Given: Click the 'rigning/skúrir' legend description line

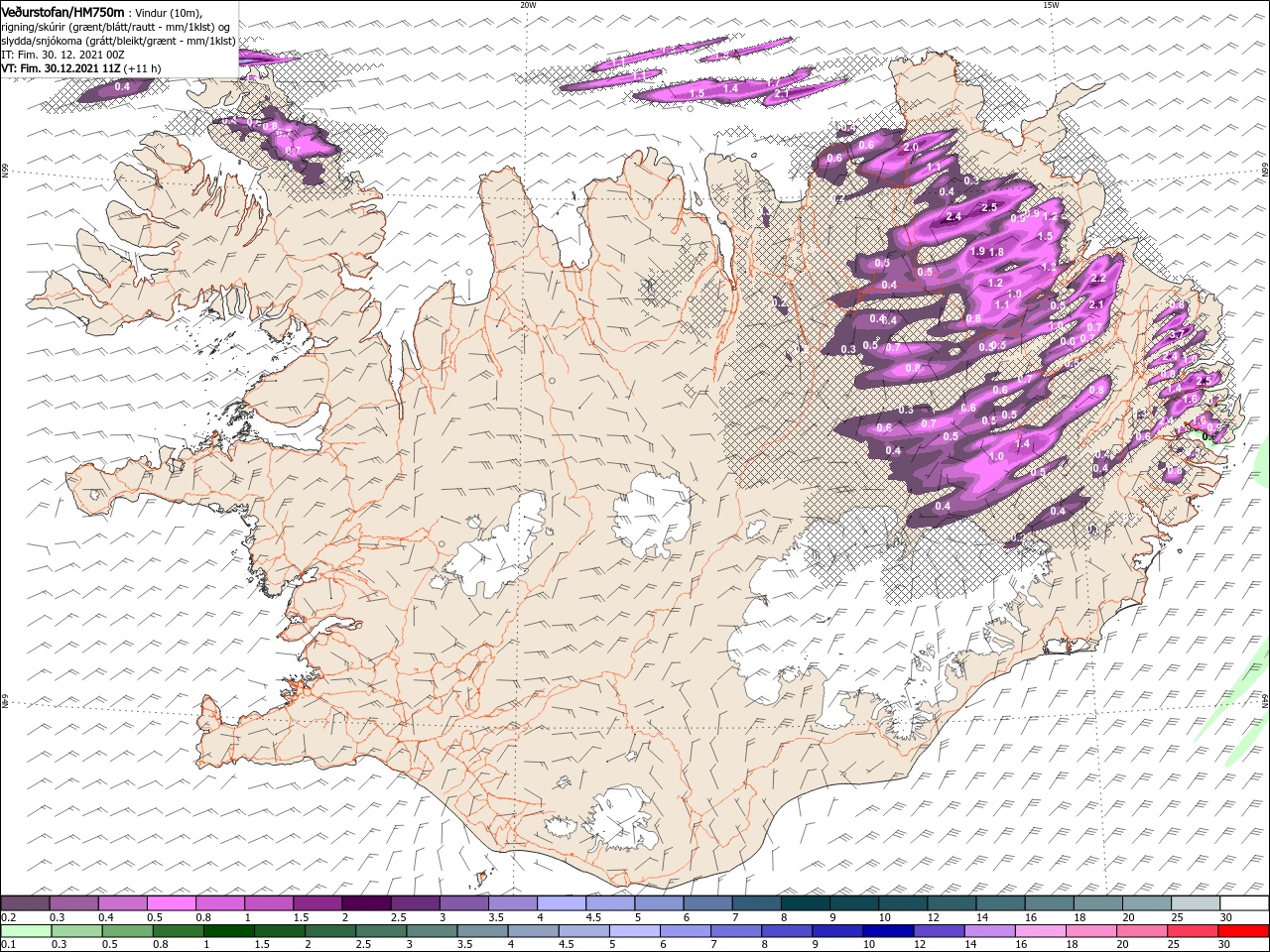Looking at the screenshot, I should [116, 27].
